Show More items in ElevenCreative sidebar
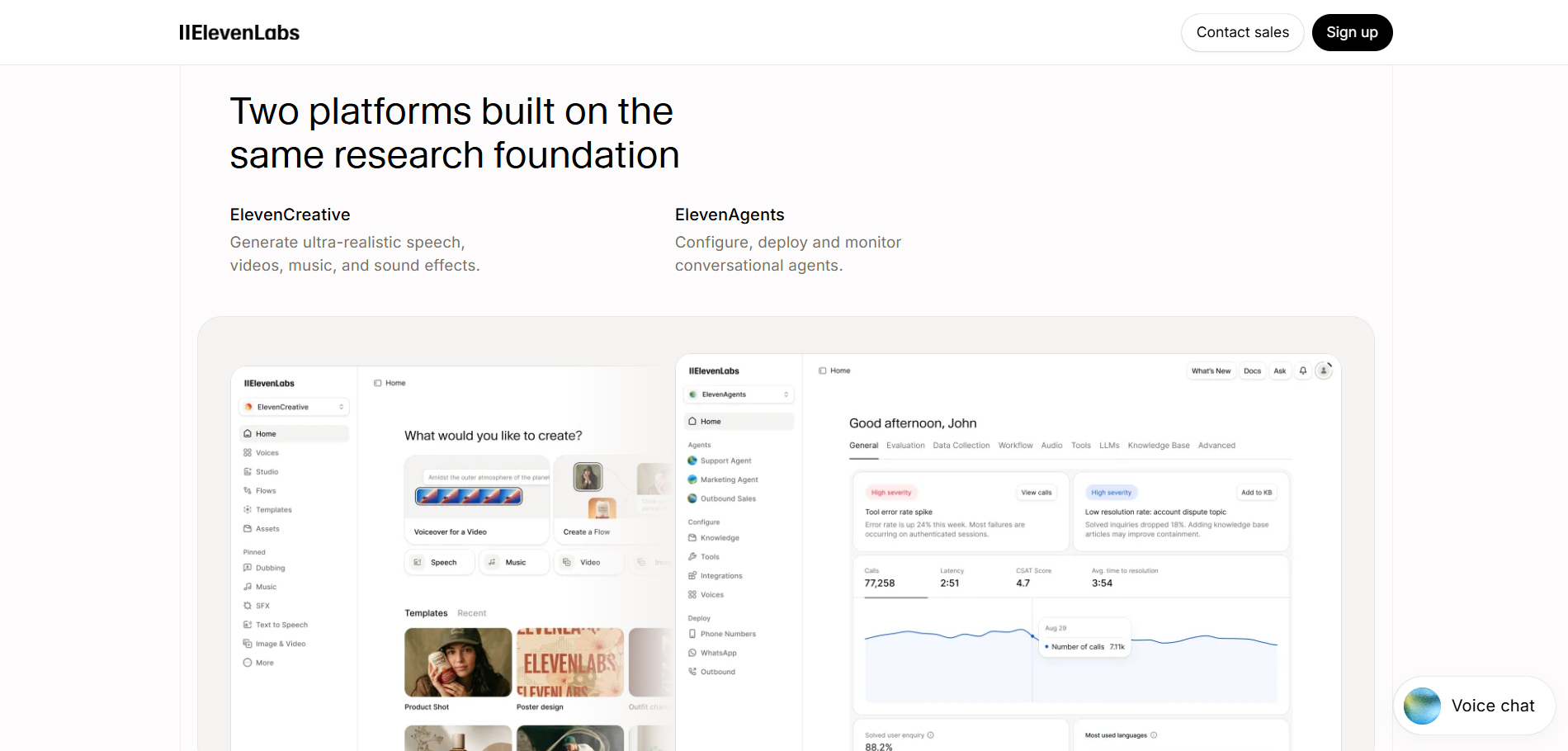This screenshot has height=751, width=1568. (248, 663)
